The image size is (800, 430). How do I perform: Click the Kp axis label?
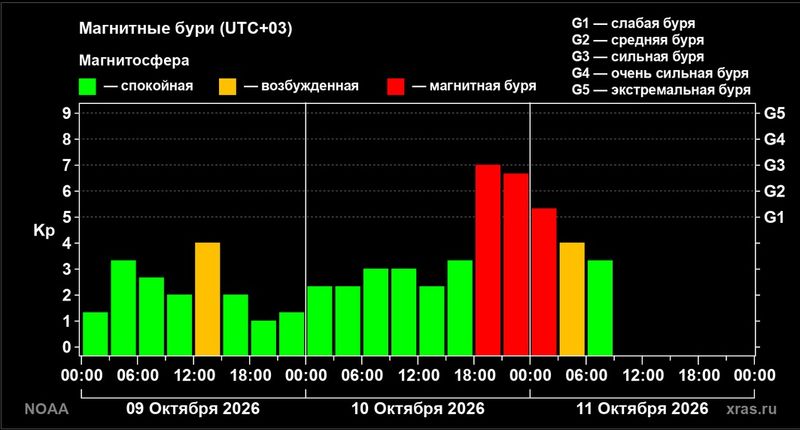pos(44,231)
